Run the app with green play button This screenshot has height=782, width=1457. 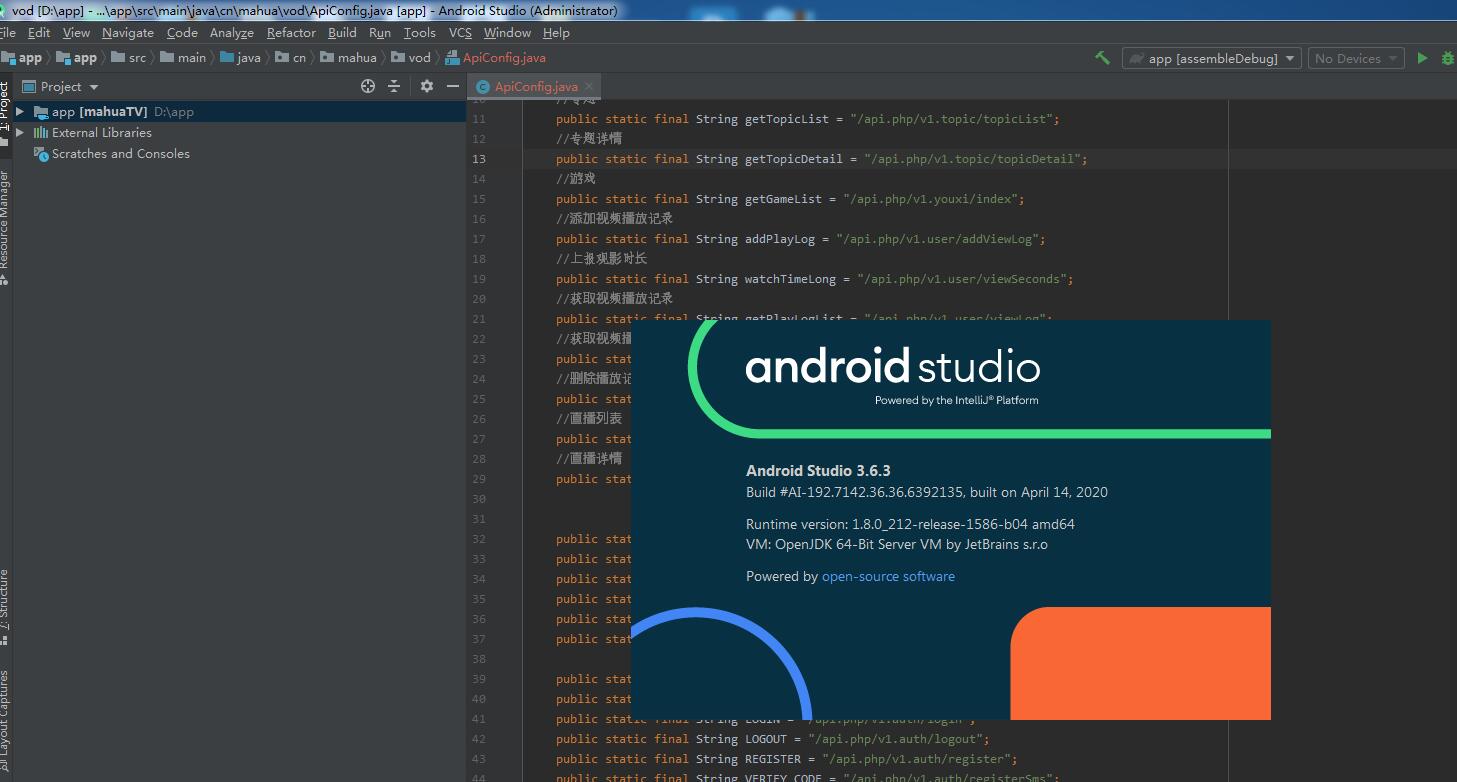[x=1422, y=58]
